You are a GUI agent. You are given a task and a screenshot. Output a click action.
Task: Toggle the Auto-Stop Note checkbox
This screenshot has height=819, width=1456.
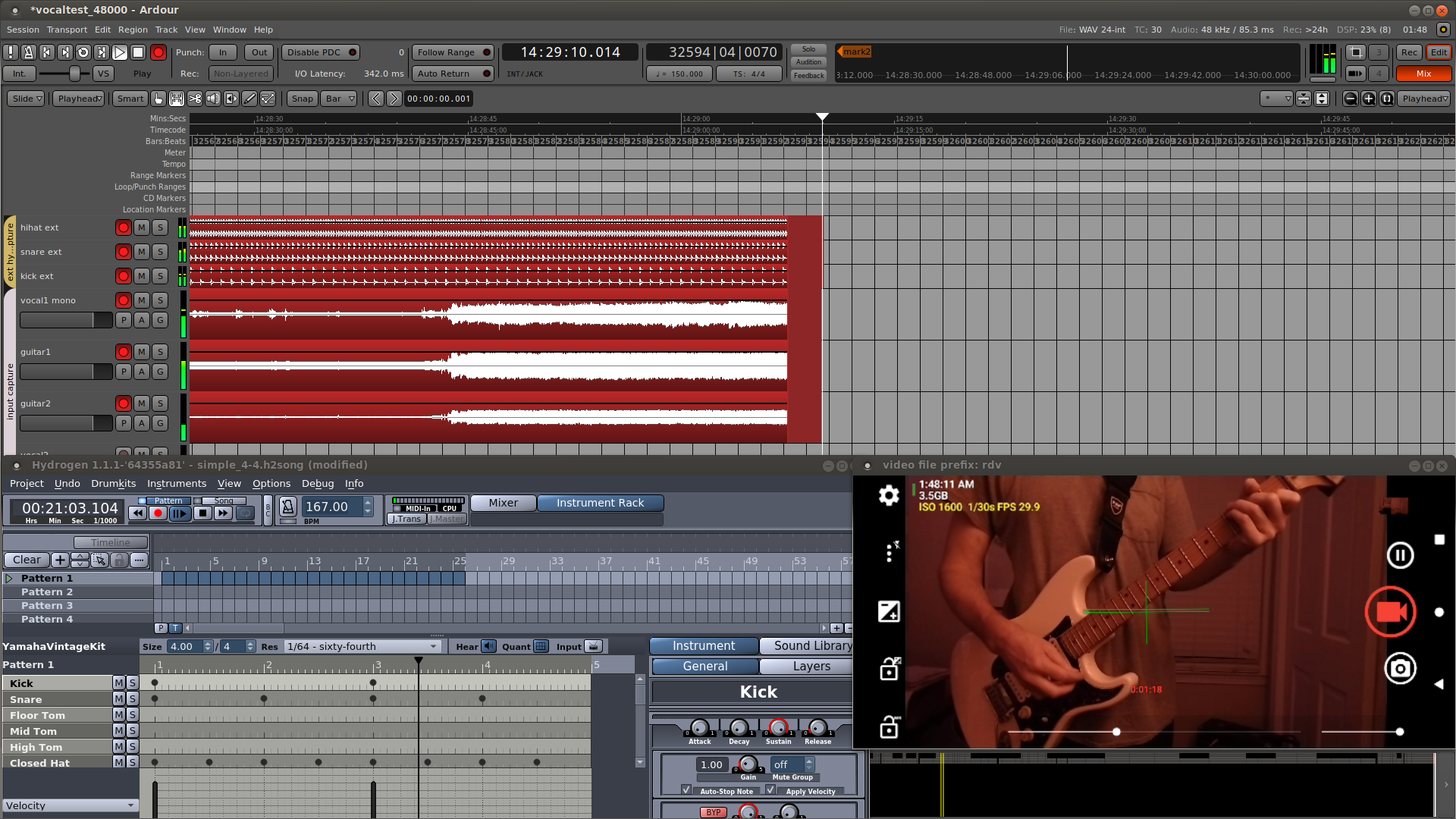(686, 789)
